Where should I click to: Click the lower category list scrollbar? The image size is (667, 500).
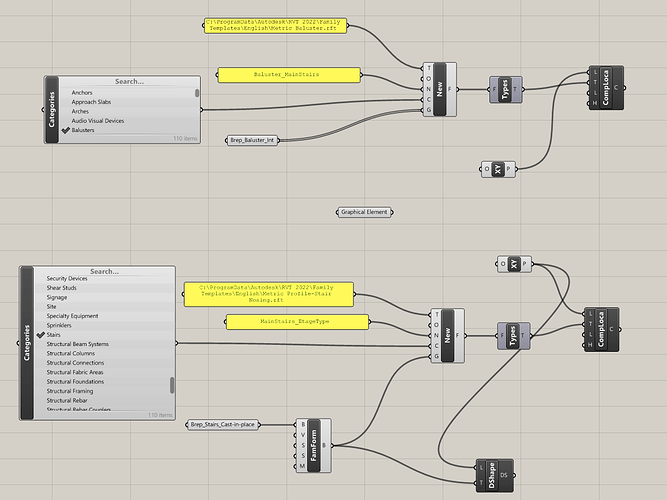coord(172,385)
